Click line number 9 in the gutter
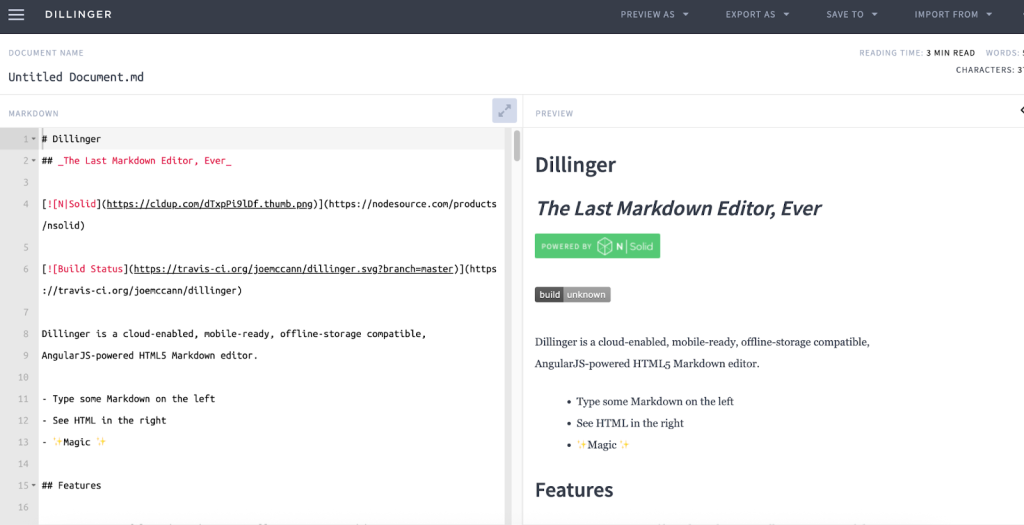This screenshot has width=1024, height=525. (x=24, y=356)
